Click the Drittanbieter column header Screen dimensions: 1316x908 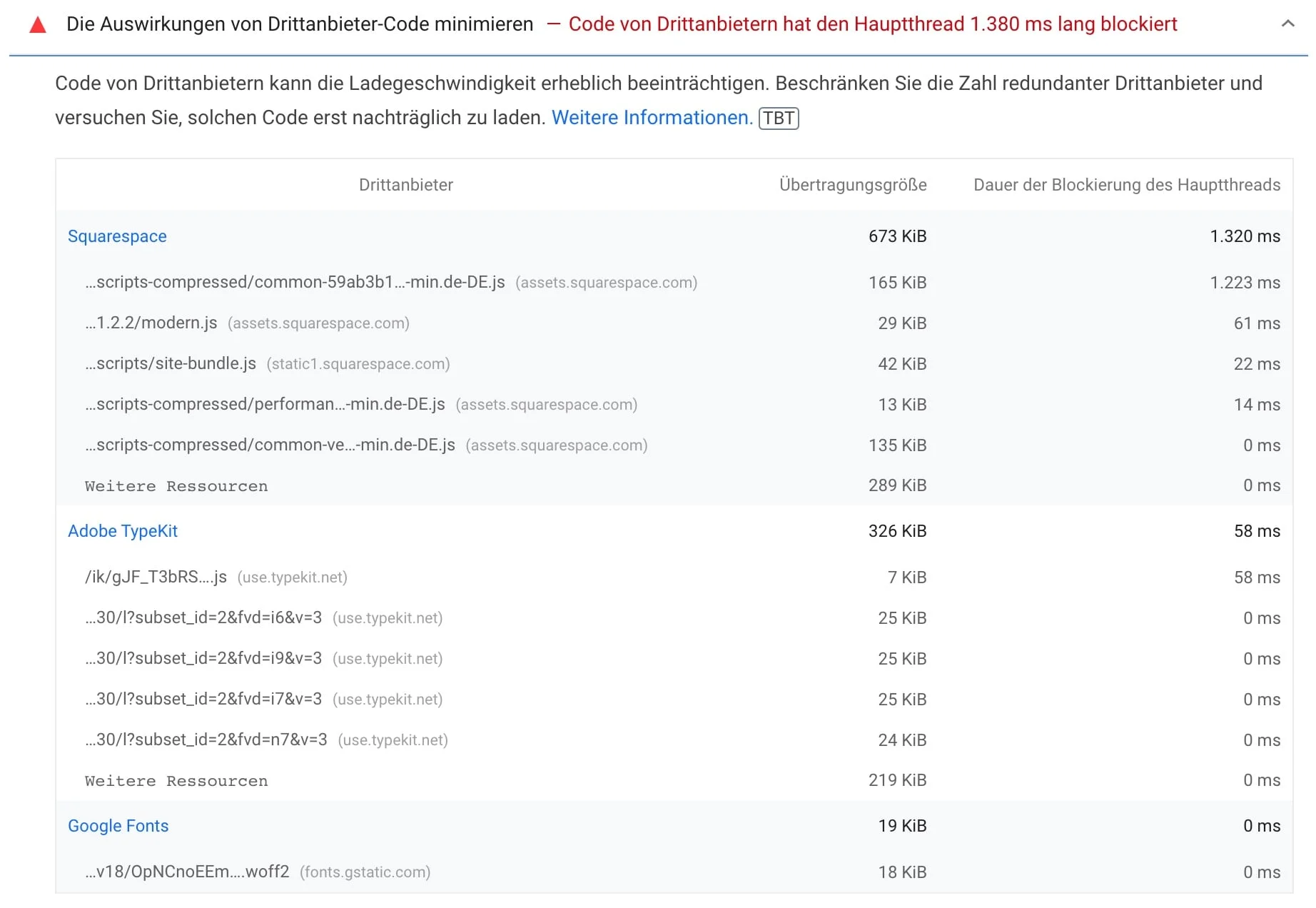click(405, 185)
